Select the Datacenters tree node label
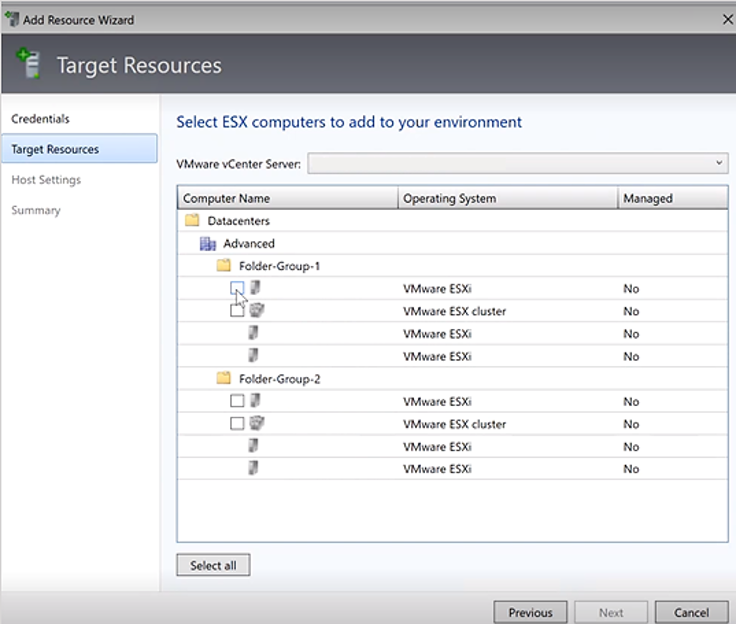This screenshot has height=624, width=736. (x=238, y=221)
